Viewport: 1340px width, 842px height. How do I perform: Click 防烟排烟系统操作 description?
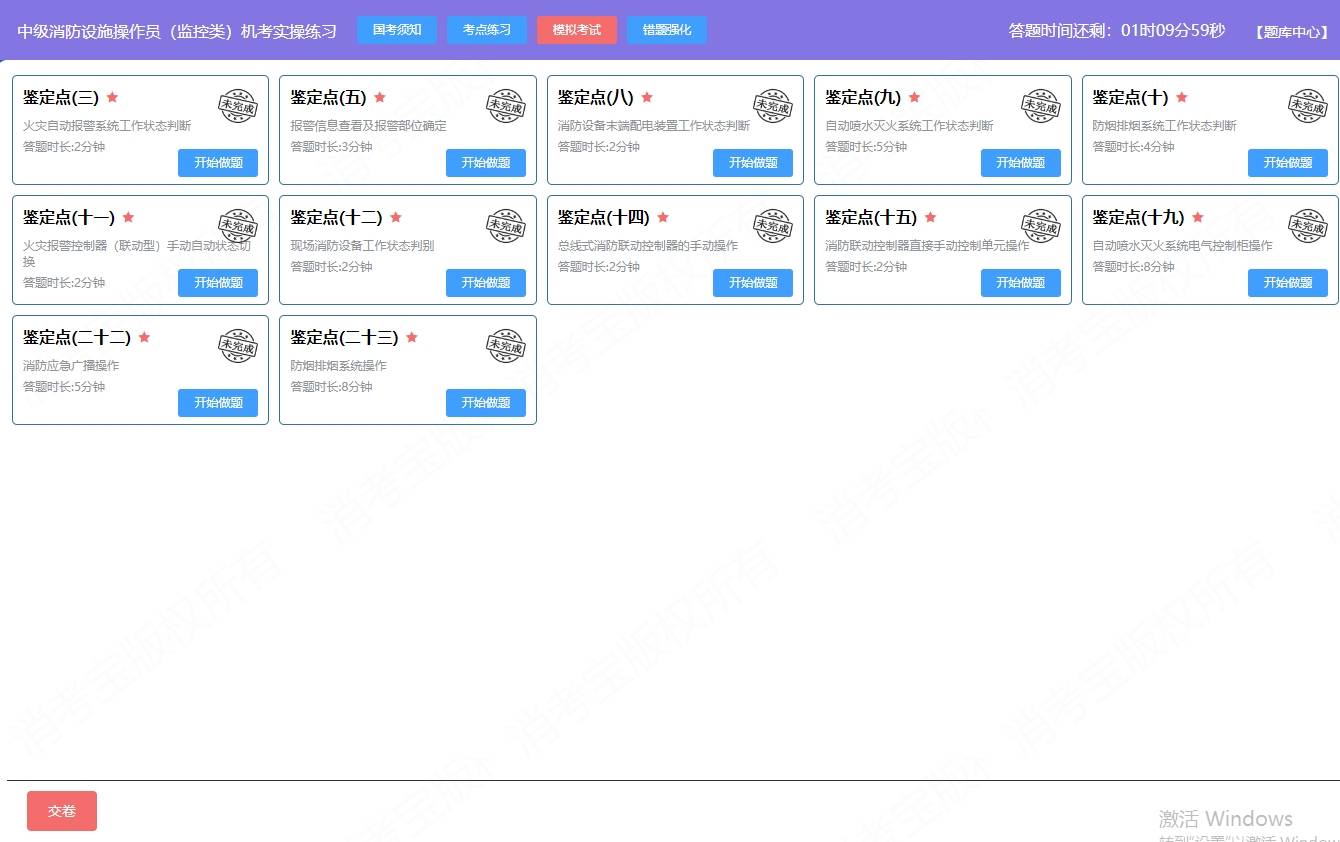338,366
